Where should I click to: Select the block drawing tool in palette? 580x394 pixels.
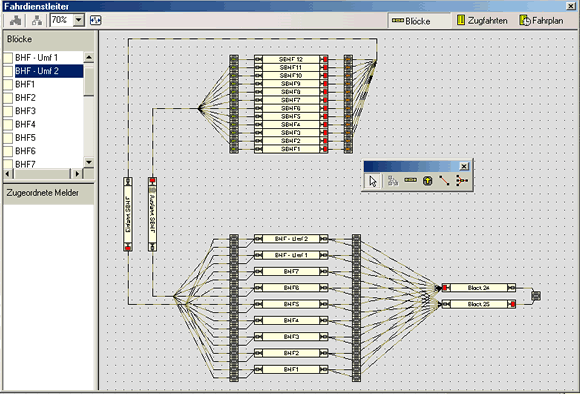(x=410, y=180)
